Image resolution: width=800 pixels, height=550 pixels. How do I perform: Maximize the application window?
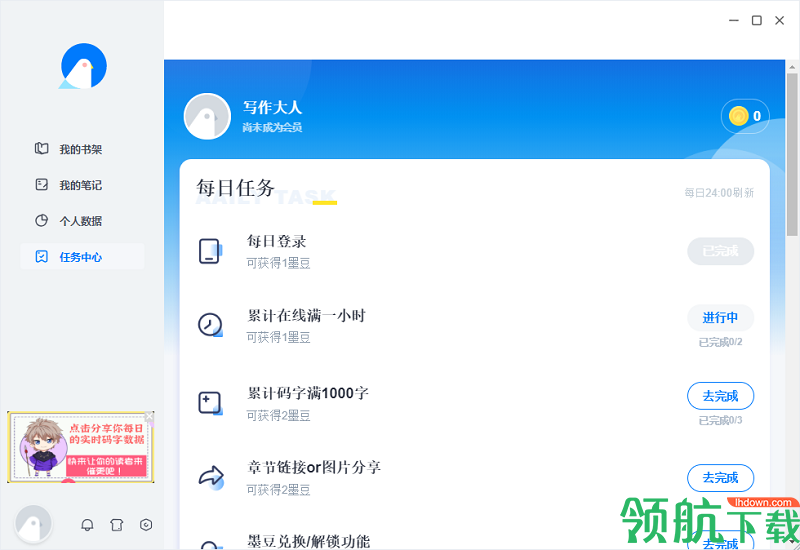757,20
